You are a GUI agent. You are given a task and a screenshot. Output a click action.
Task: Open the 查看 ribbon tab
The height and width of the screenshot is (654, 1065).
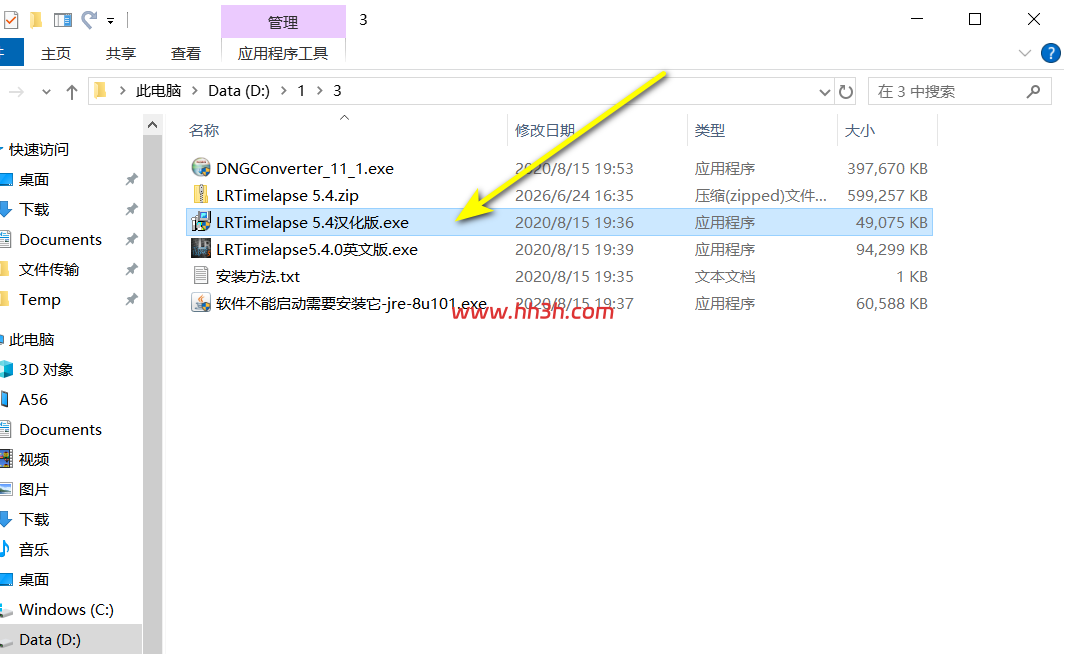pyautogui.click(x=185, y=54)
